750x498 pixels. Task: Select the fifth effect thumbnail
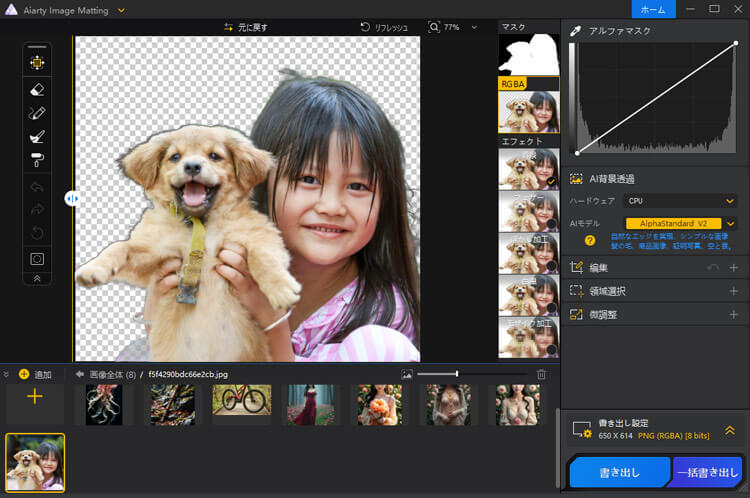click(529, 338)
